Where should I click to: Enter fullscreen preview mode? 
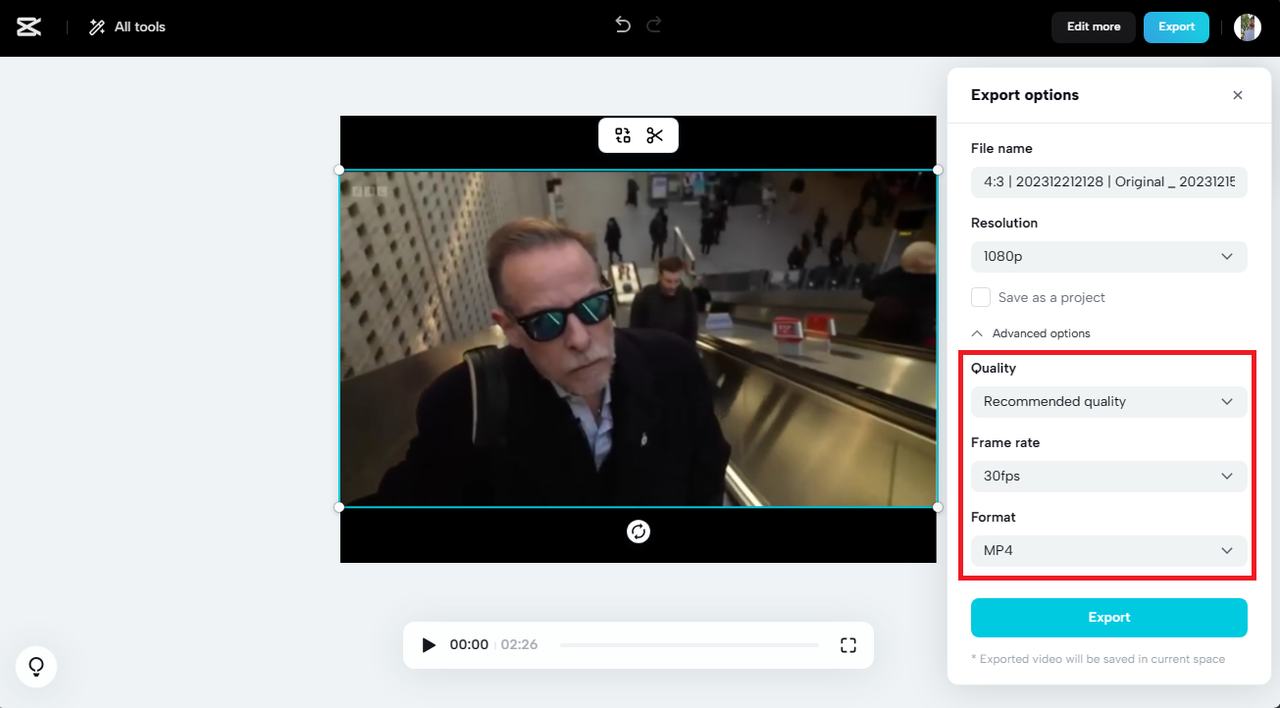pos(848,645)
